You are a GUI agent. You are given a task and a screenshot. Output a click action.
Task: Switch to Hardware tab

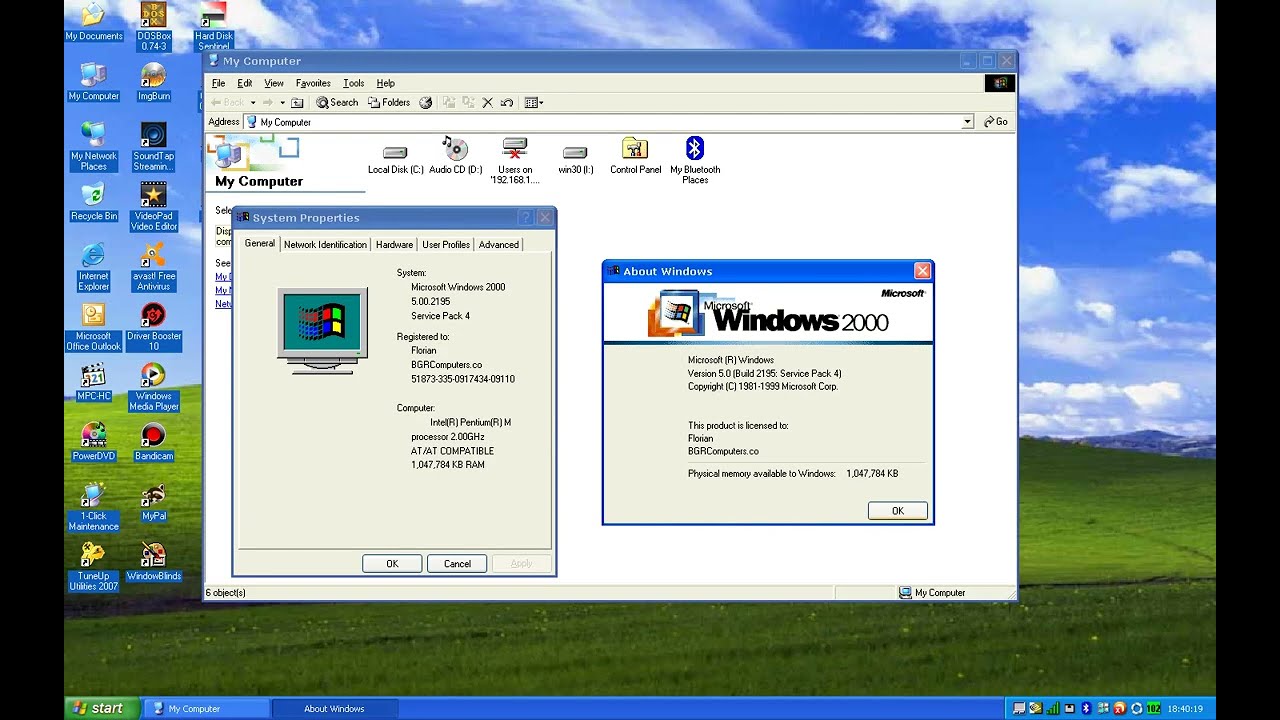(x=394, y=245)
